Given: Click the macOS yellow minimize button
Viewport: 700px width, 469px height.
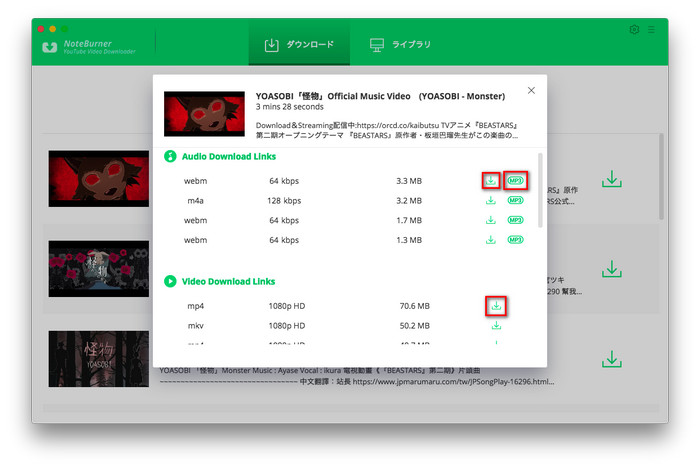Looking at the screenshot, I should [53, 29].
